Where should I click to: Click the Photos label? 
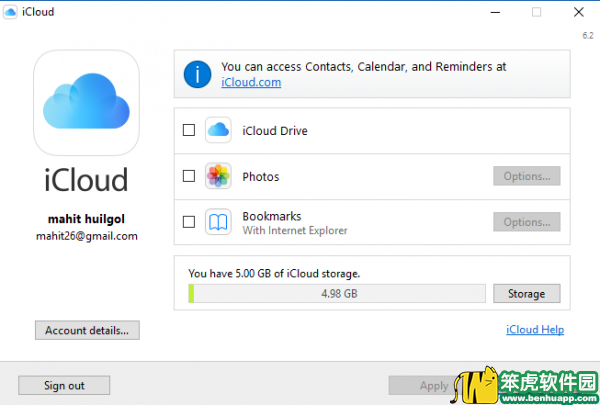261,177
